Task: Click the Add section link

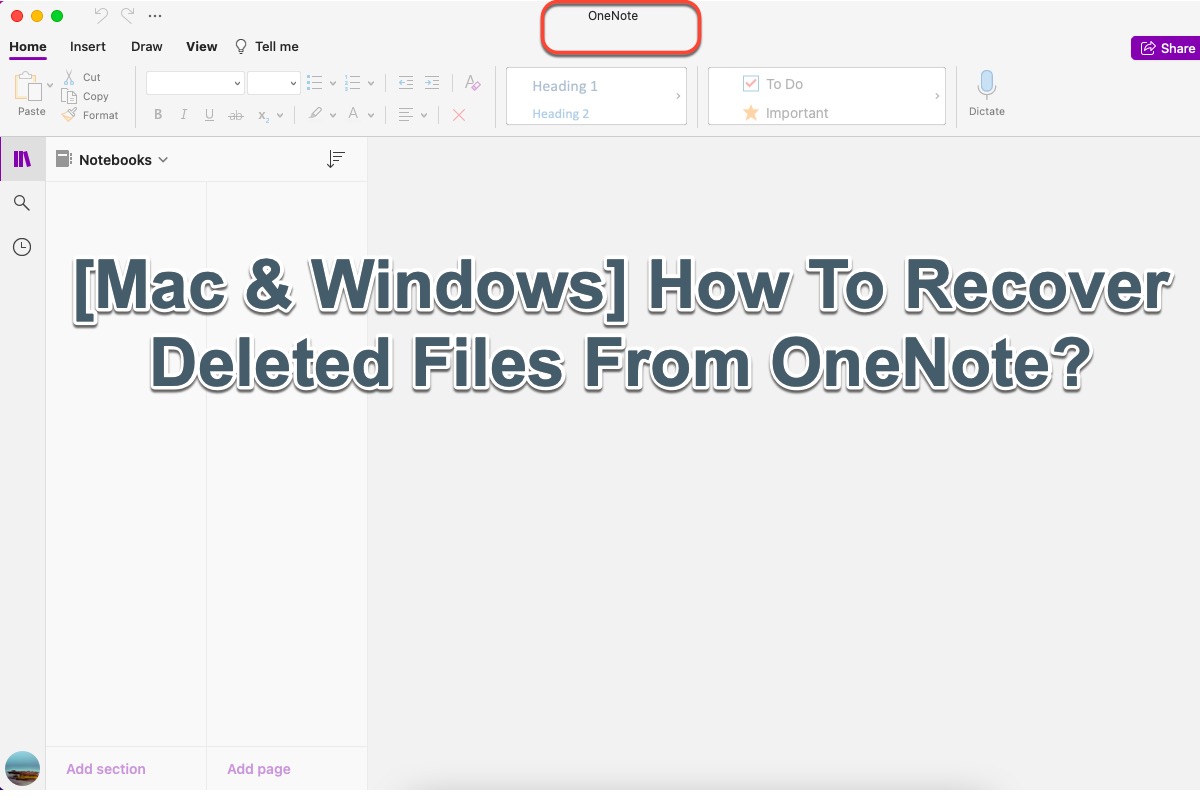Action: 106,769
